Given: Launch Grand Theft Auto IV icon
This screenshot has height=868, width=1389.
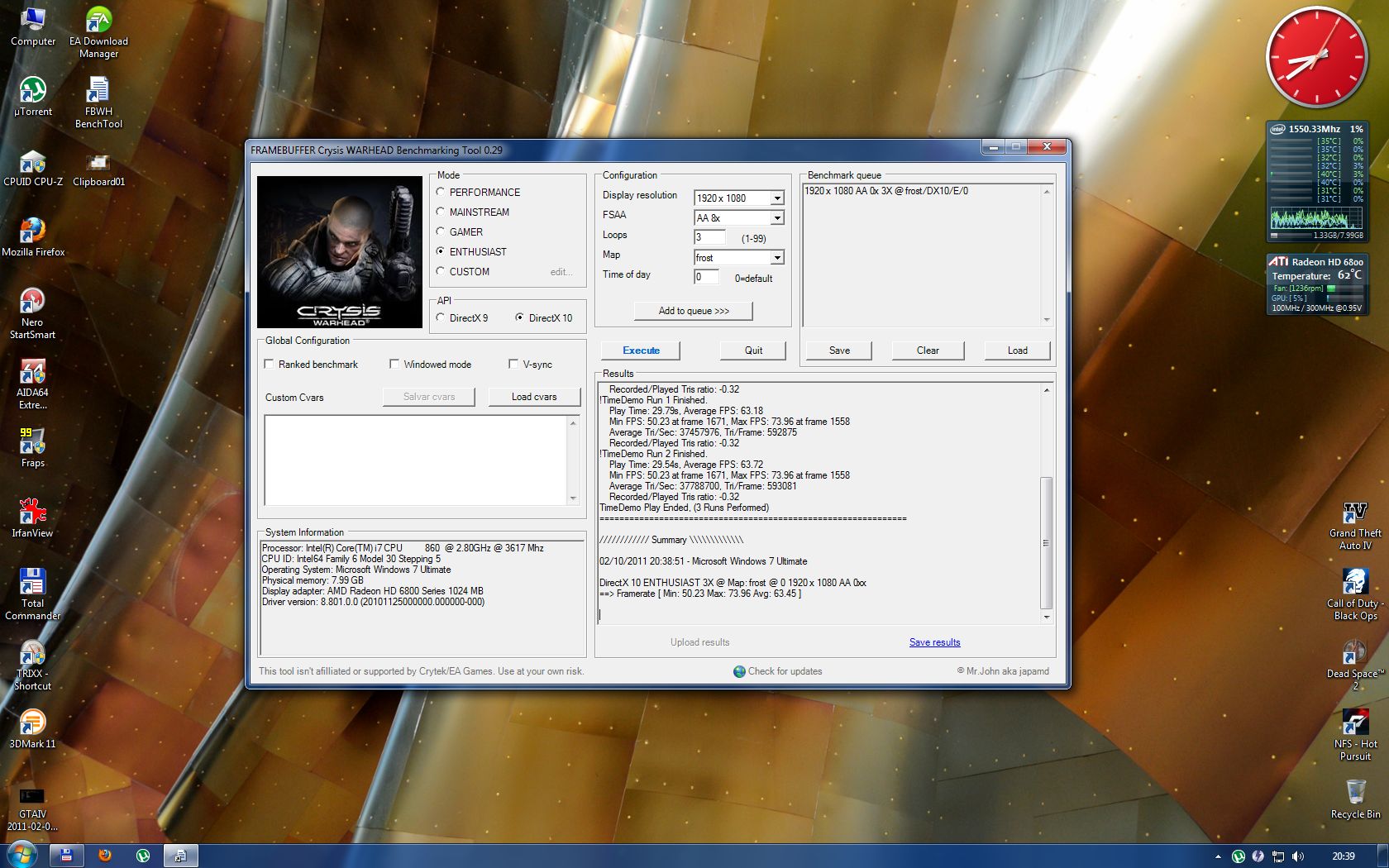Looking at the screenshot, I should point(1355,524).
